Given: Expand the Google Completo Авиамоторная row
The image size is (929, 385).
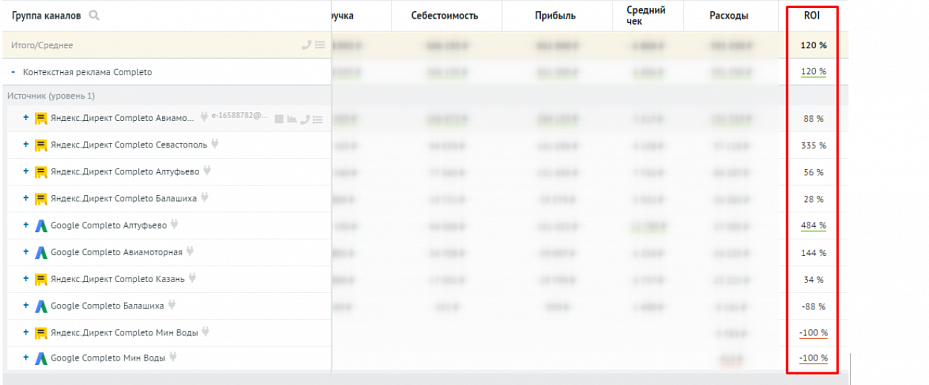Looking at the screenshot, I should click(25, 252).
